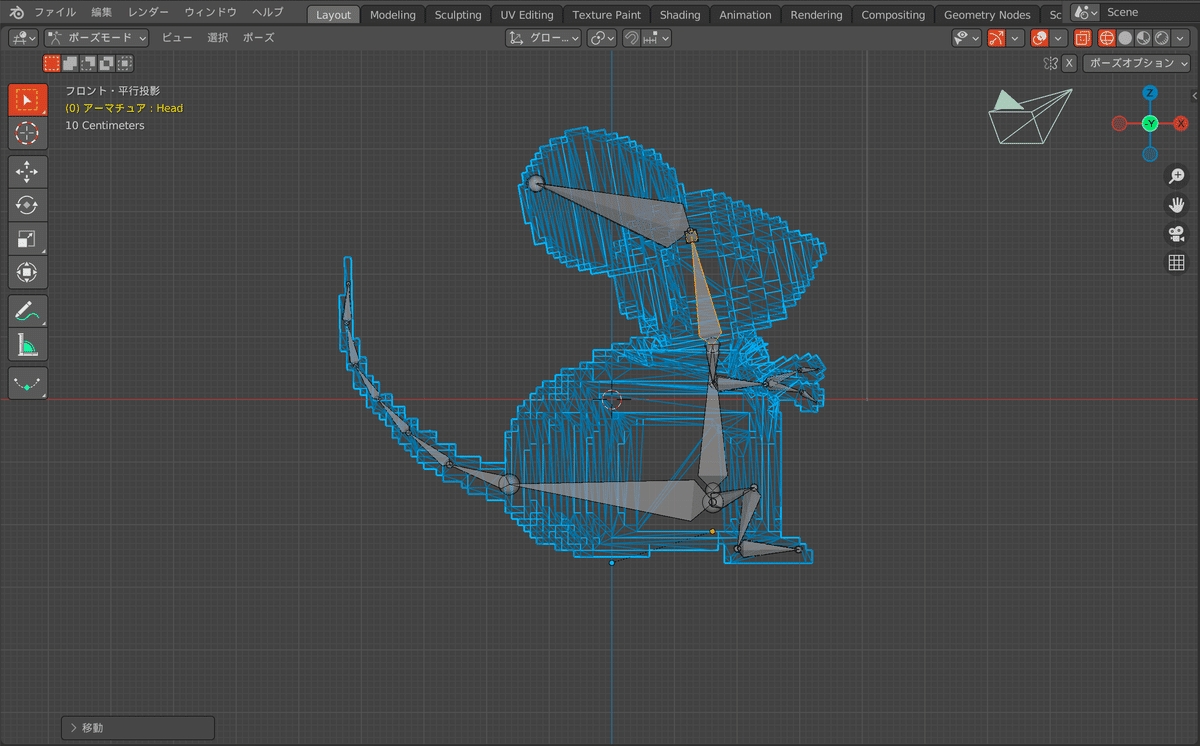Switch perspective/orthographic with the grid icon

(x=1177, y=263)
